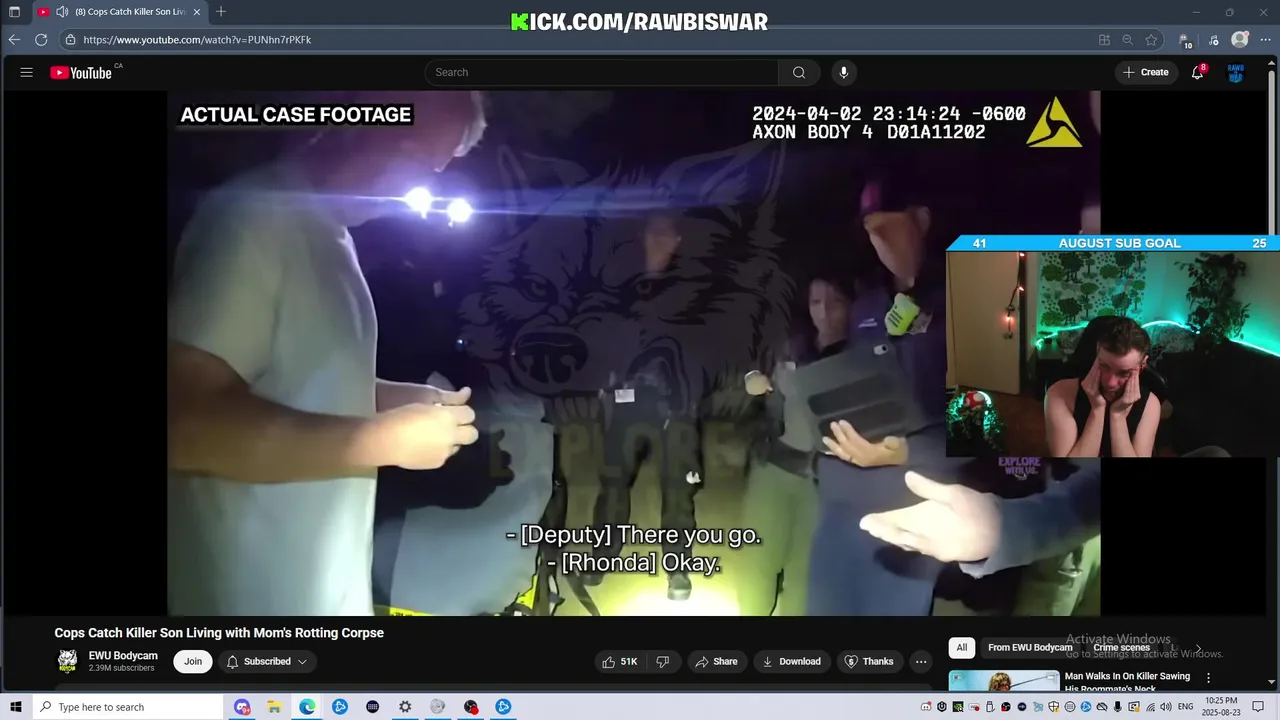
Task: Open the volume speaker tray icon
Action: (1166, 707)
